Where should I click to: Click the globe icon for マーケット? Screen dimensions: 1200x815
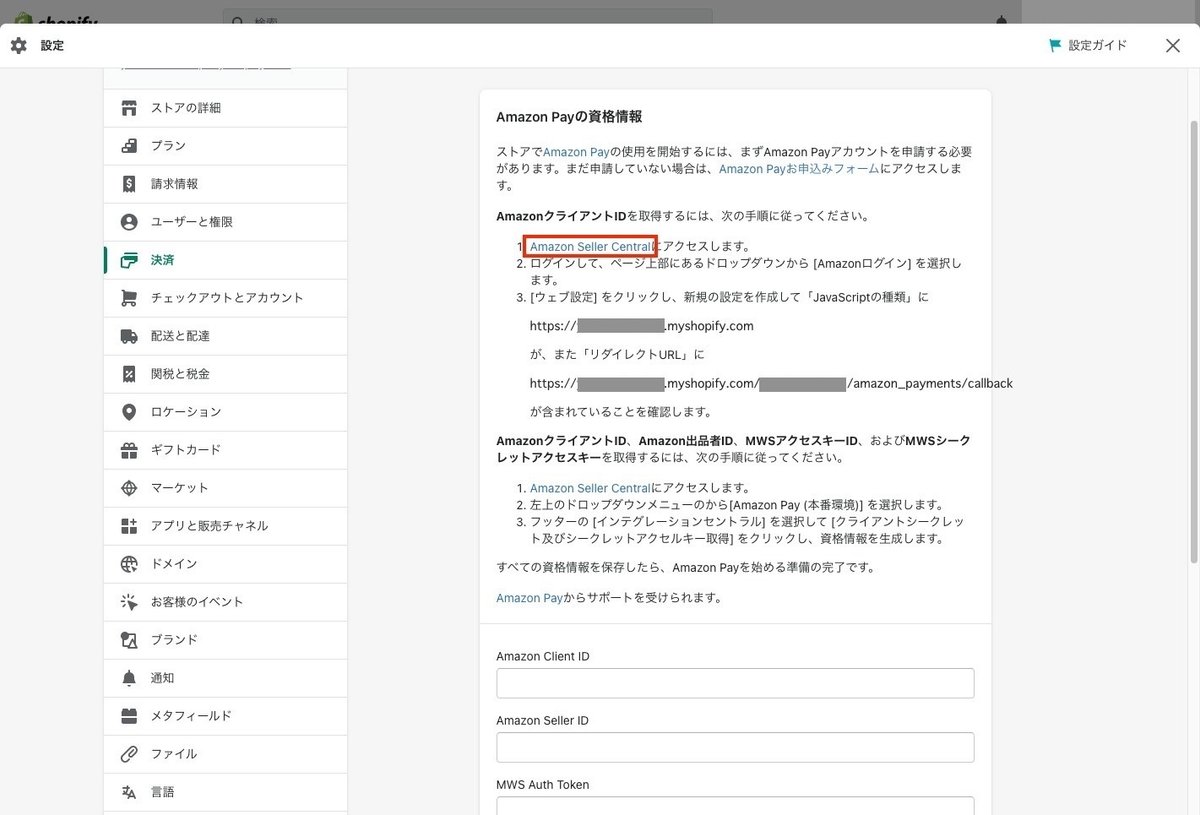(129, 488)
